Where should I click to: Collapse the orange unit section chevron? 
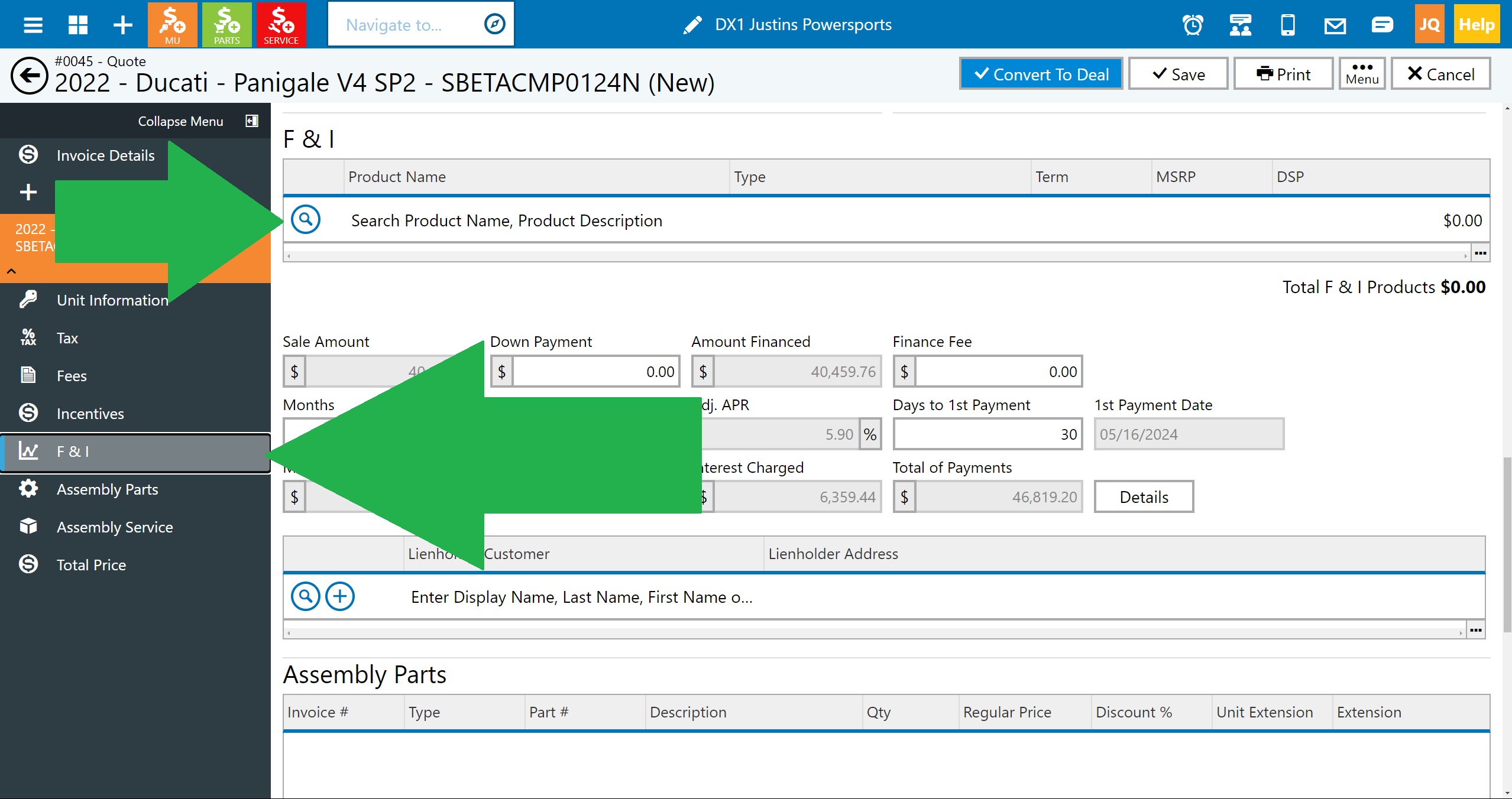(x=11, y=271)
